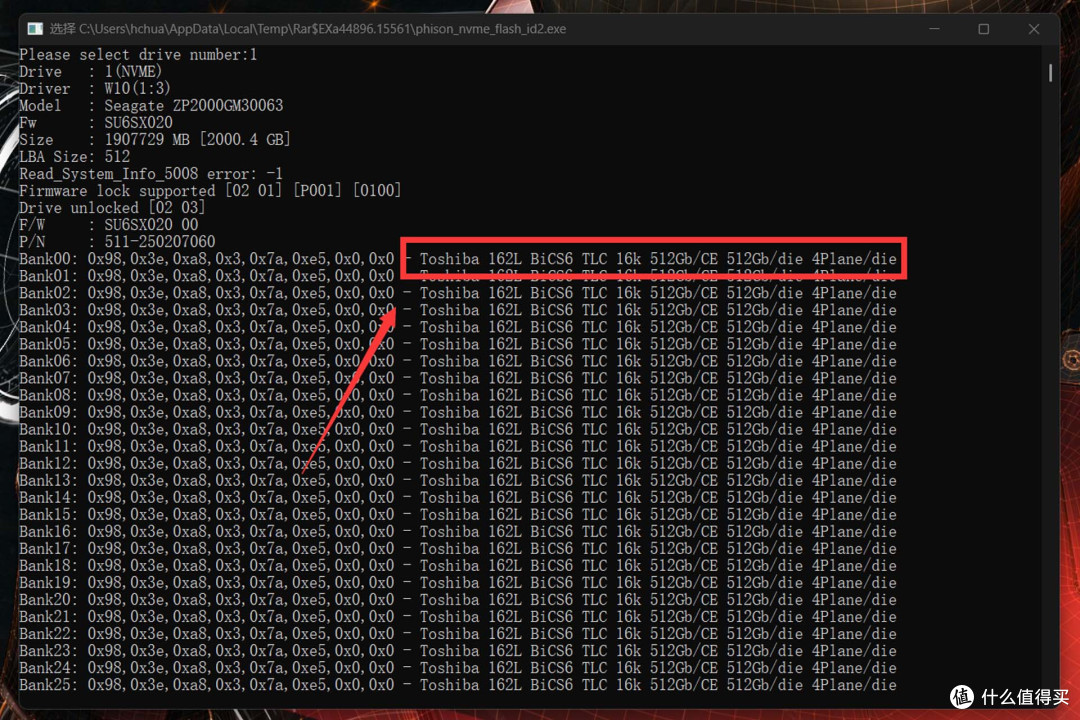
Task: Click the 'Bank06:' row label
Action: pyautogui.click(x=49, y=361)
